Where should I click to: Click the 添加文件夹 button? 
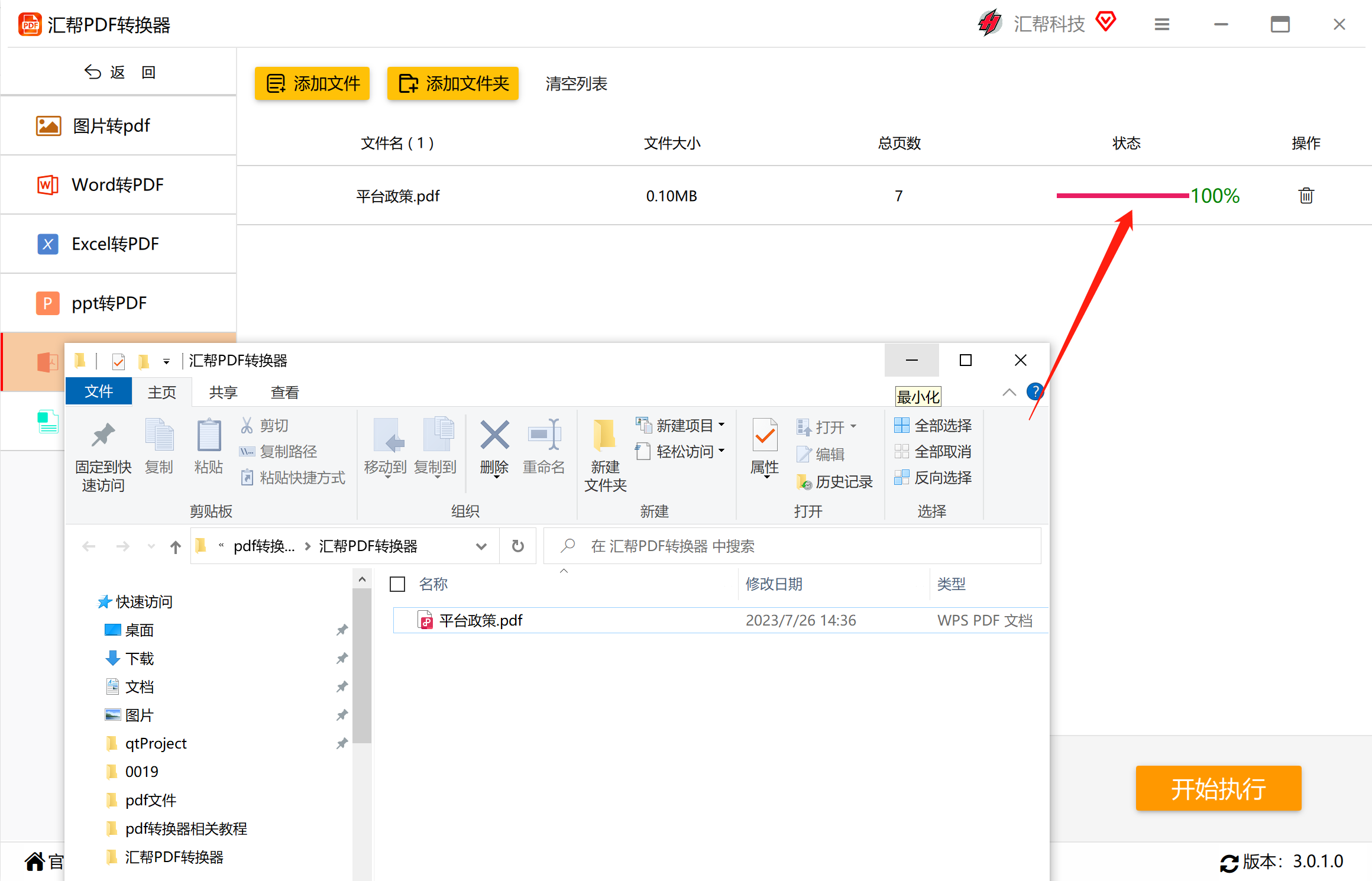coord(453,83)
